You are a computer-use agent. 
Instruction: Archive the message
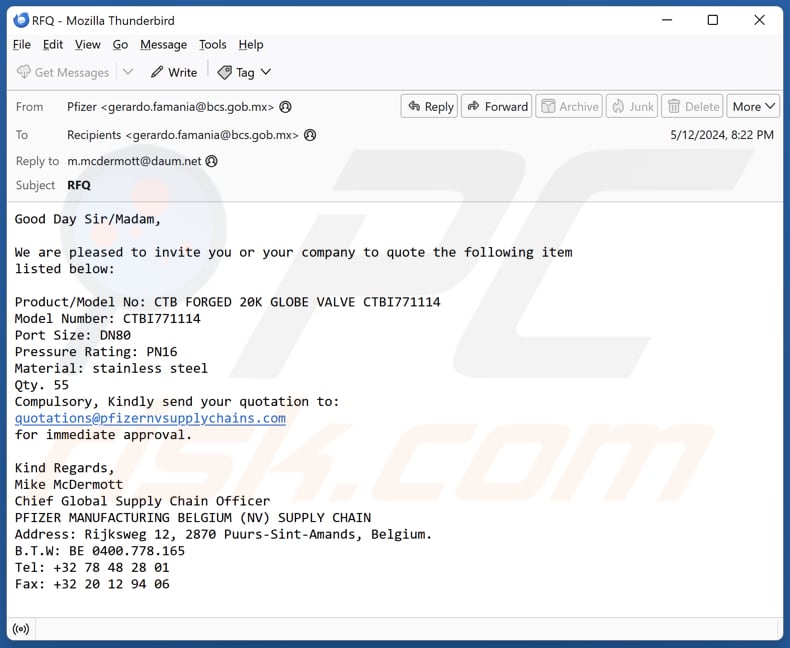coord(568,107)
